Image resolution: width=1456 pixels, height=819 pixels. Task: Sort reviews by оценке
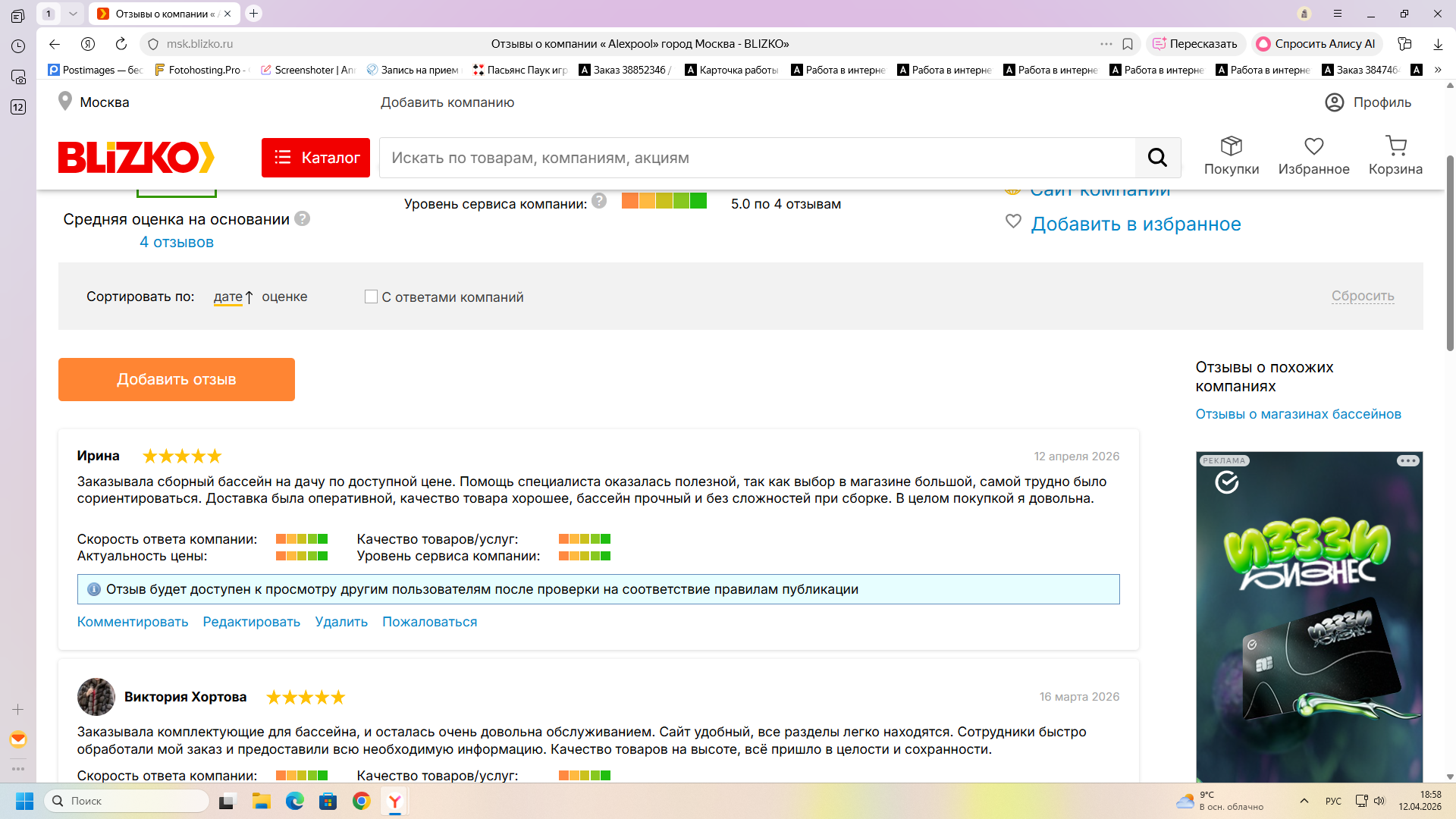tap(284, 297)
